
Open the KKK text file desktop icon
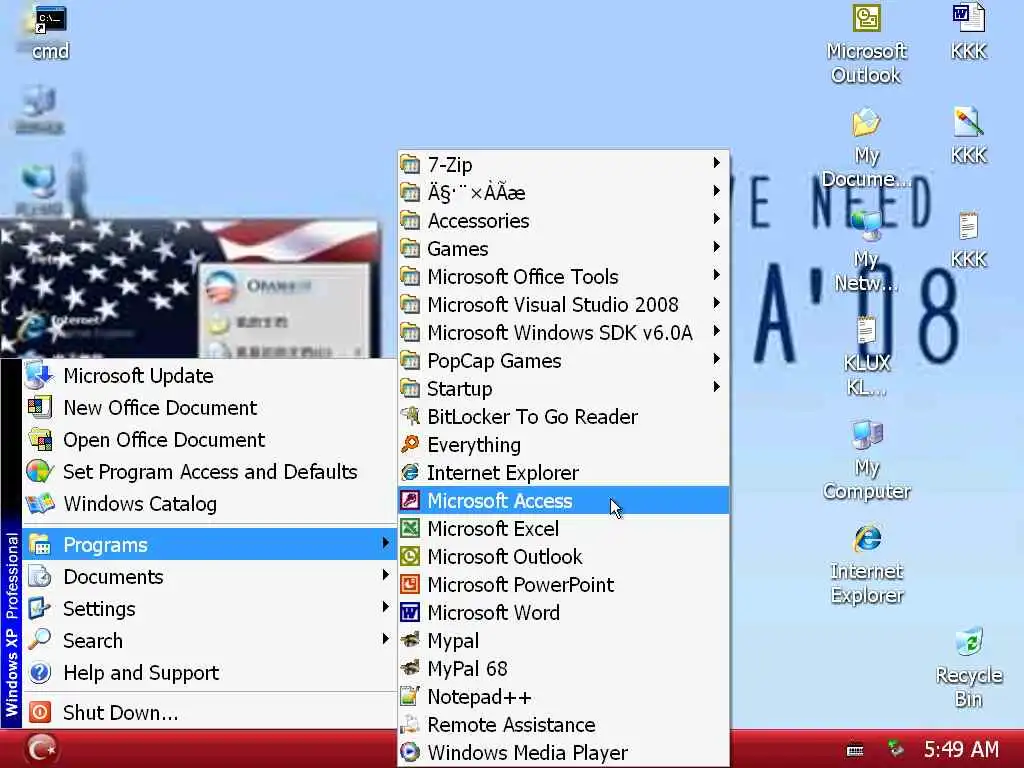pyautogui.click(x=968, y=227)
